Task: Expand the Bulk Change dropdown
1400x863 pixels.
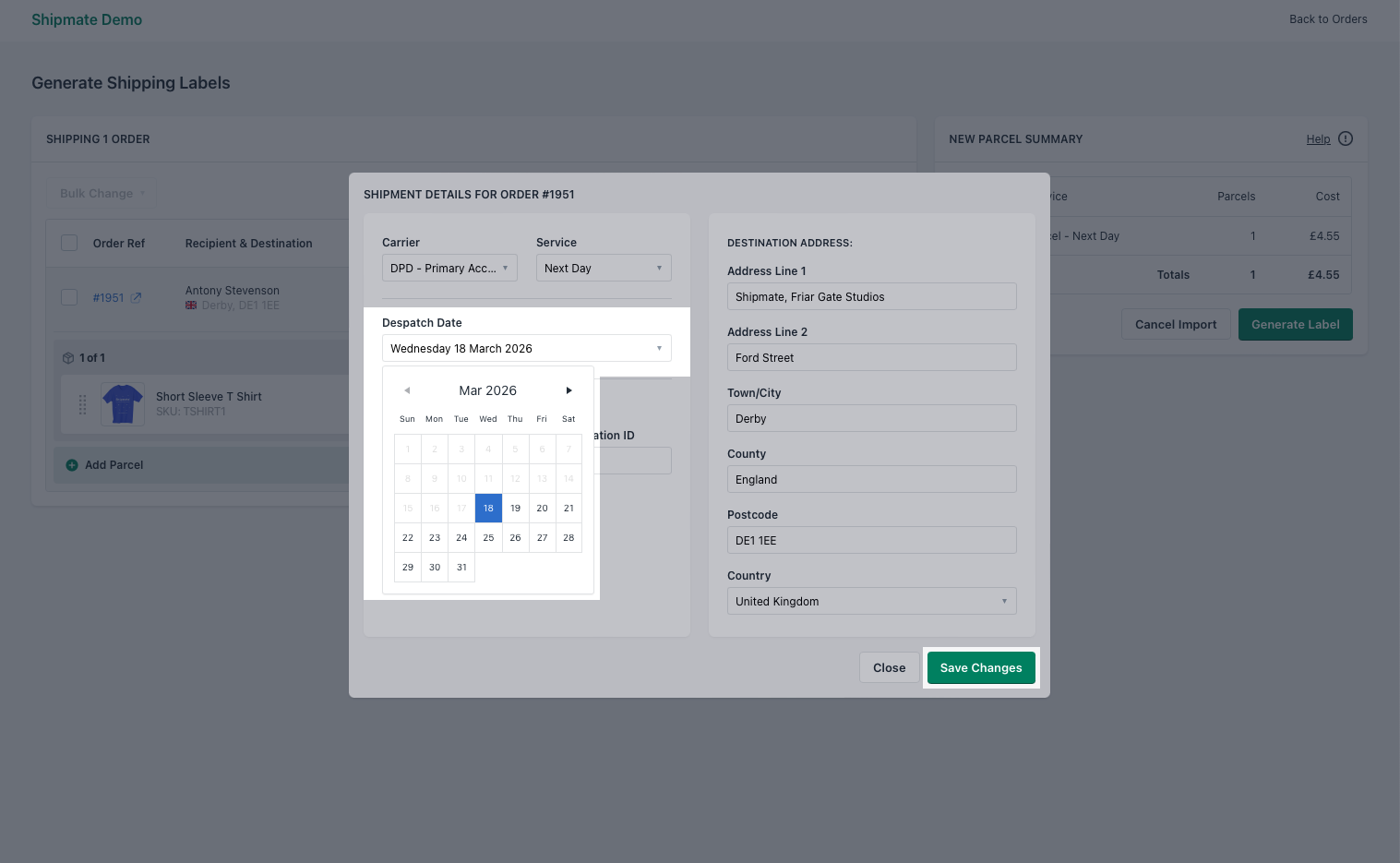Action: click(x=102, y=193)
